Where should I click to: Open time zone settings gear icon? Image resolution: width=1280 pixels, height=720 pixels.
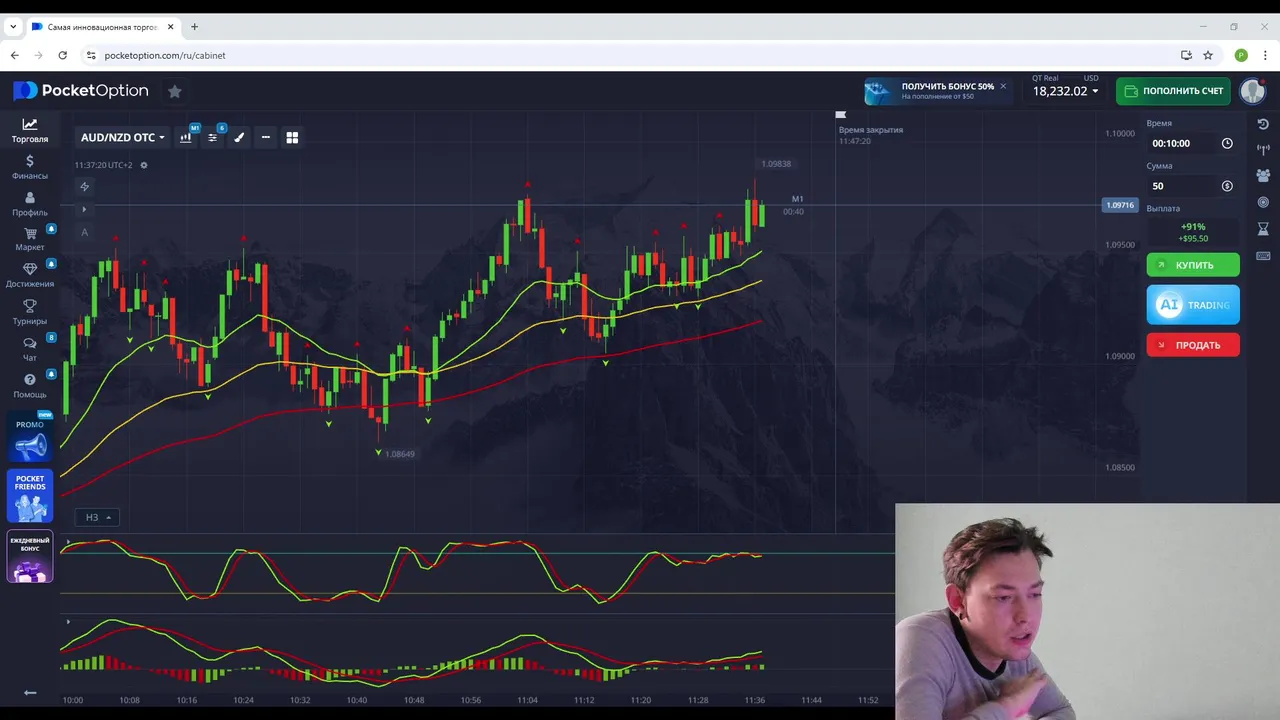[144, 165]
